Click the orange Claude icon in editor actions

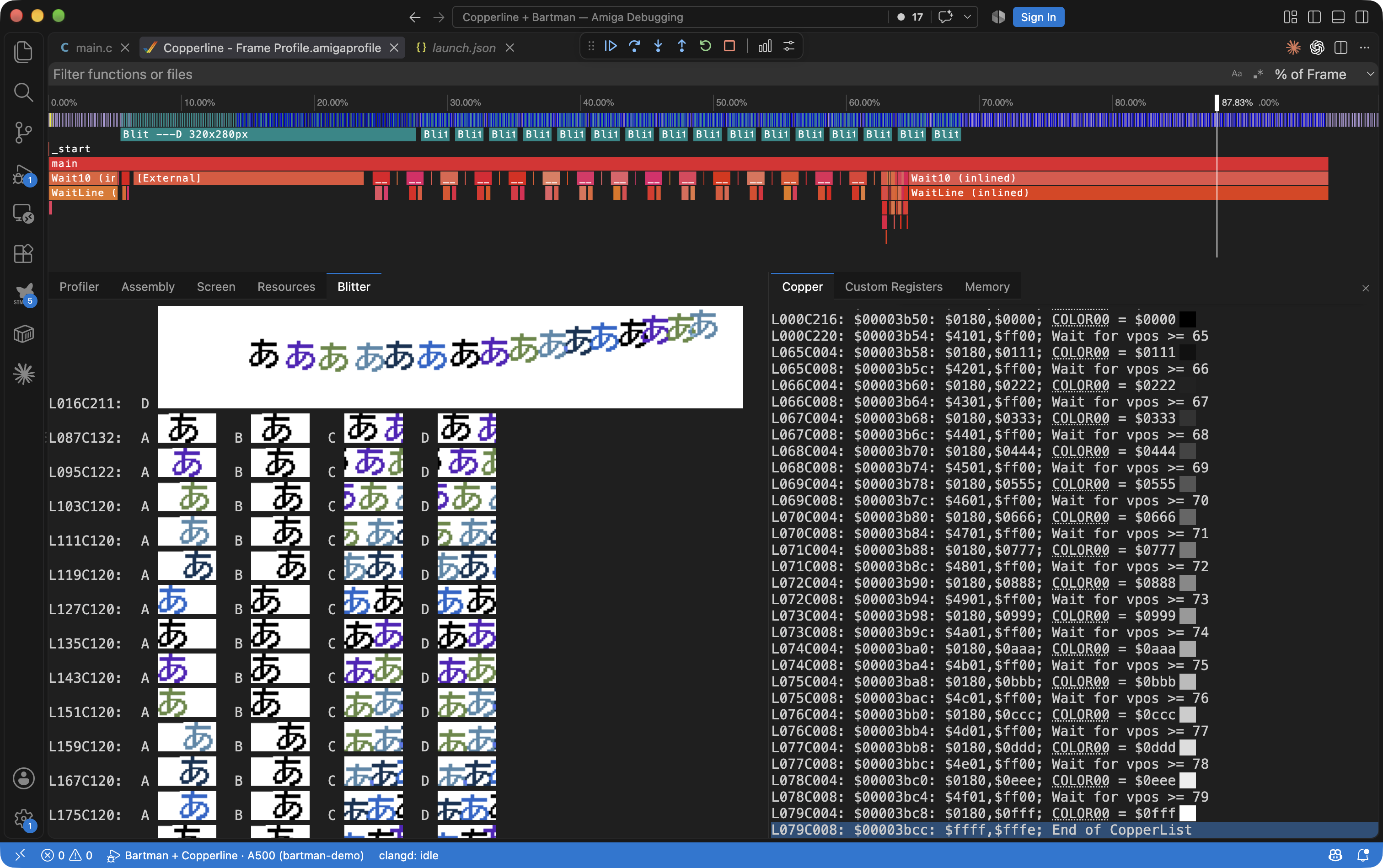click(x=1293, y=48)
